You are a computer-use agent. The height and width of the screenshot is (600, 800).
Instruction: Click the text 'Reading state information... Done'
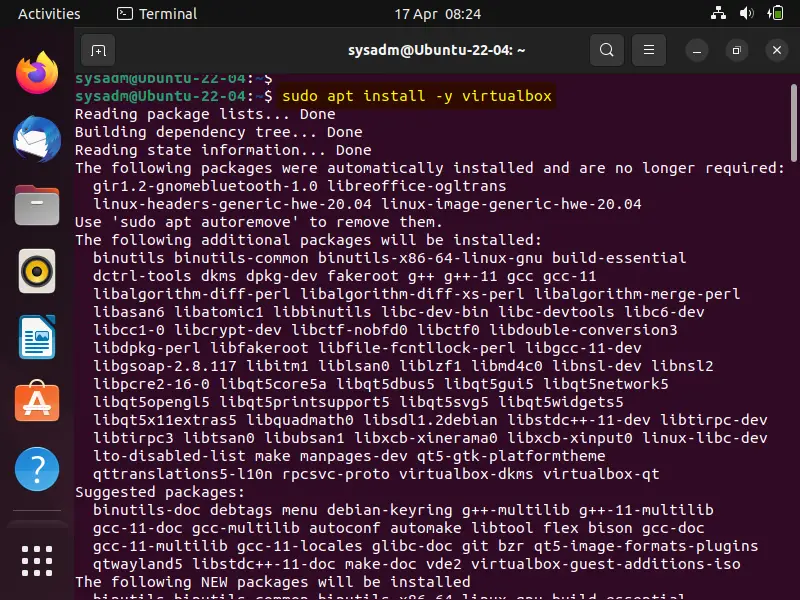(223, 150)
